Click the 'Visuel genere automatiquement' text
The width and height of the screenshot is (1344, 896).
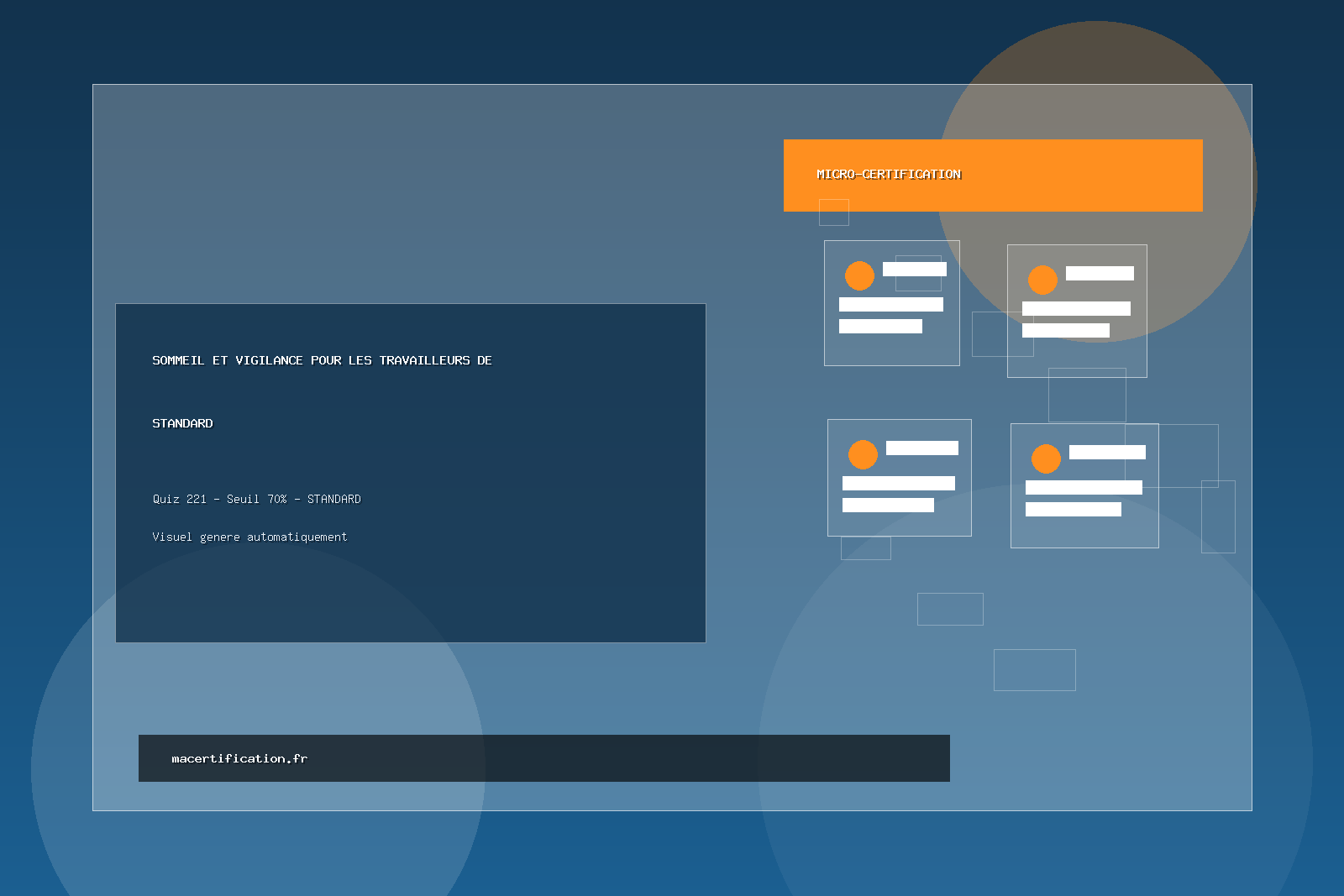point(249,537)
